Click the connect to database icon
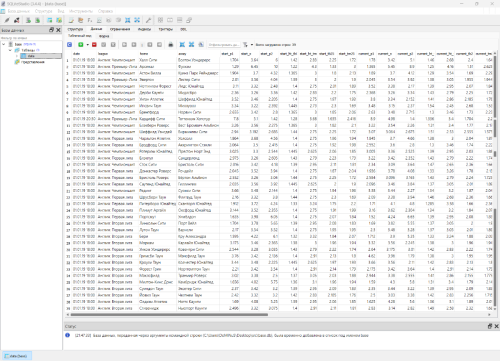Viewport: 500px width, 361px height. click(7, 20)
